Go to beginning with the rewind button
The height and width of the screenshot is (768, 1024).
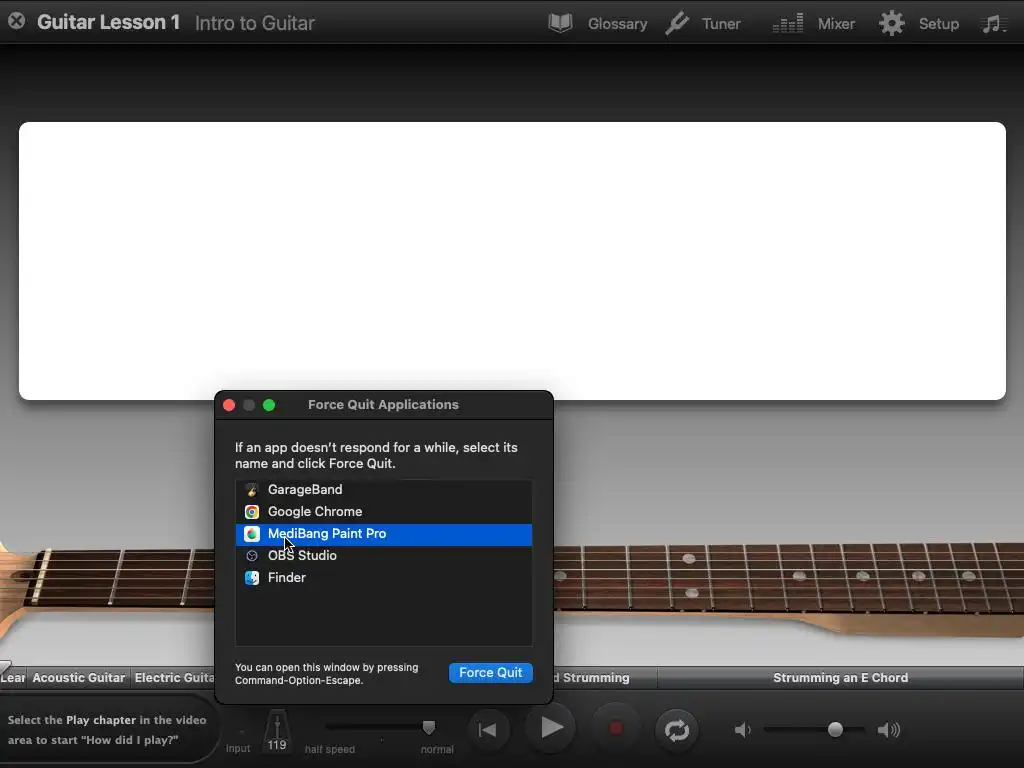point(488,729)
